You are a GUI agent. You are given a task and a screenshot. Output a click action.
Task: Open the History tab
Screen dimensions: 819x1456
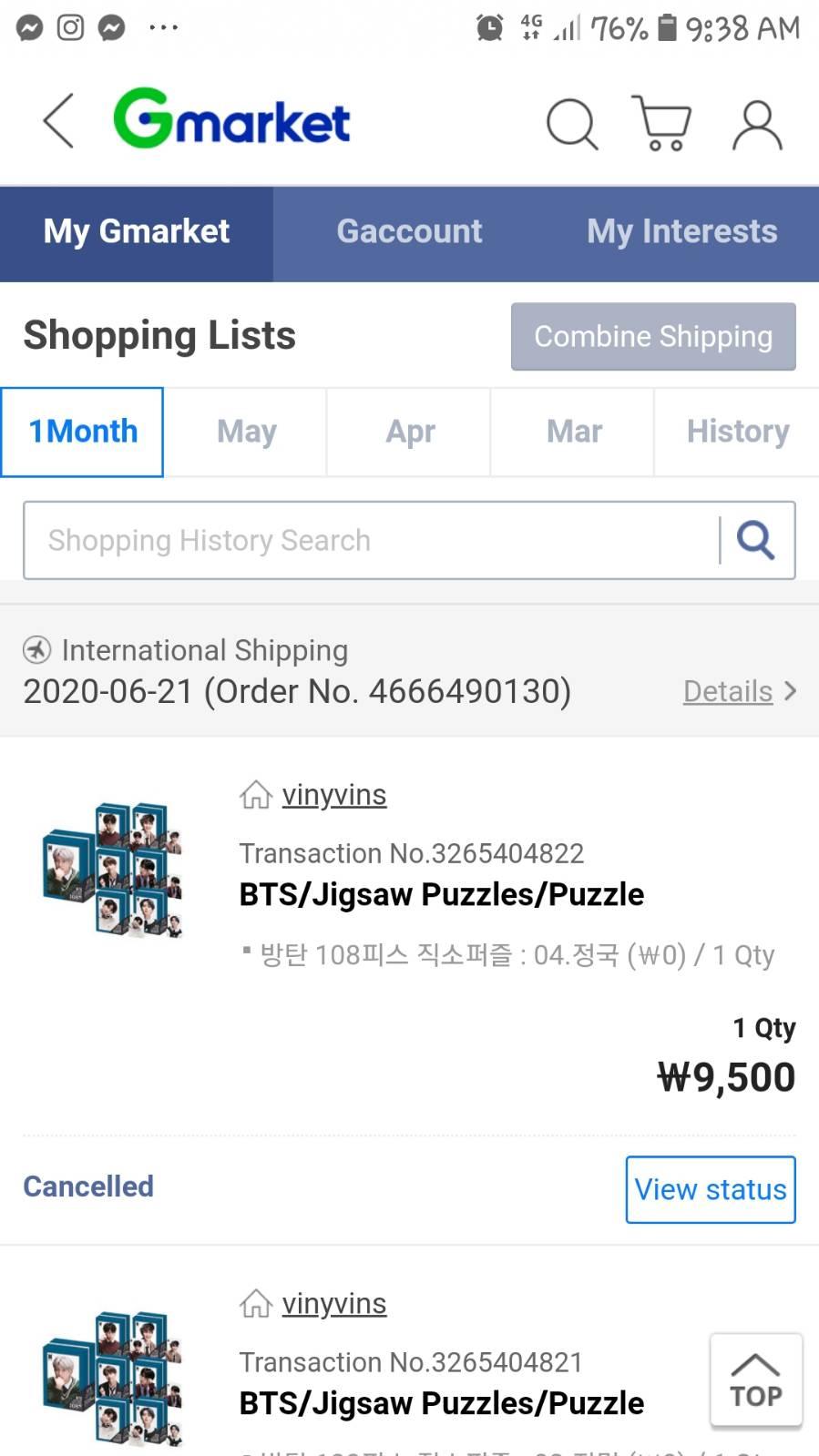(x=737, y=432)
